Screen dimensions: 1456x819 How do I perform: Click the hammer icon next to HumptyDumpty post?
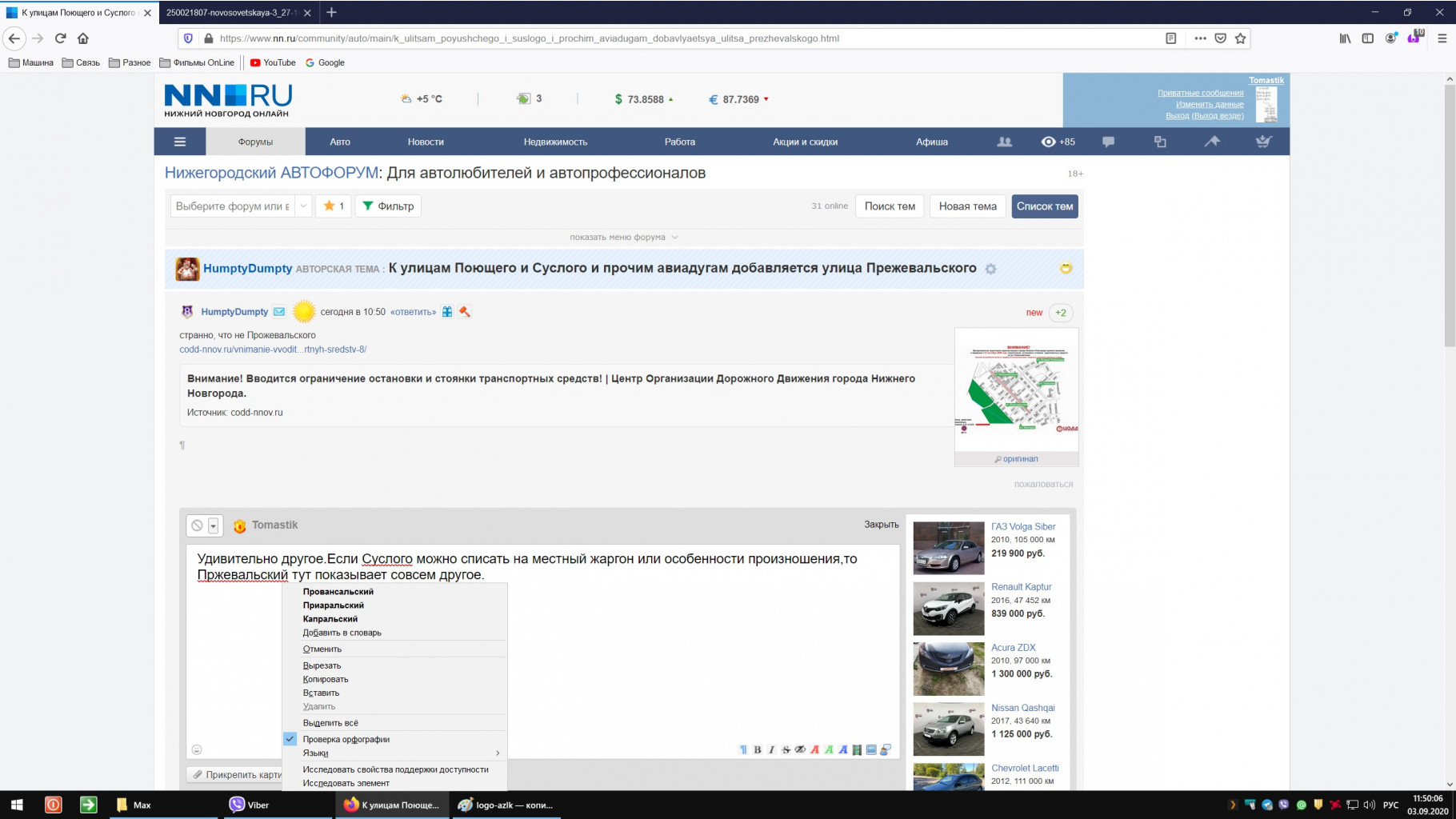(464, 312)
